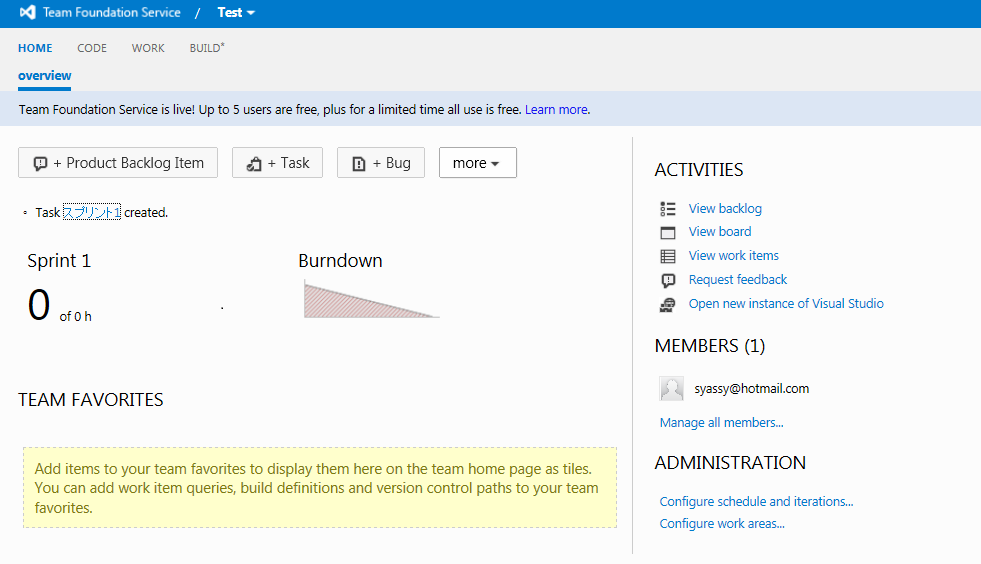Viewport: 981px width, 564px height.
Task: Open the View board link
Action: tap(720, 232)
